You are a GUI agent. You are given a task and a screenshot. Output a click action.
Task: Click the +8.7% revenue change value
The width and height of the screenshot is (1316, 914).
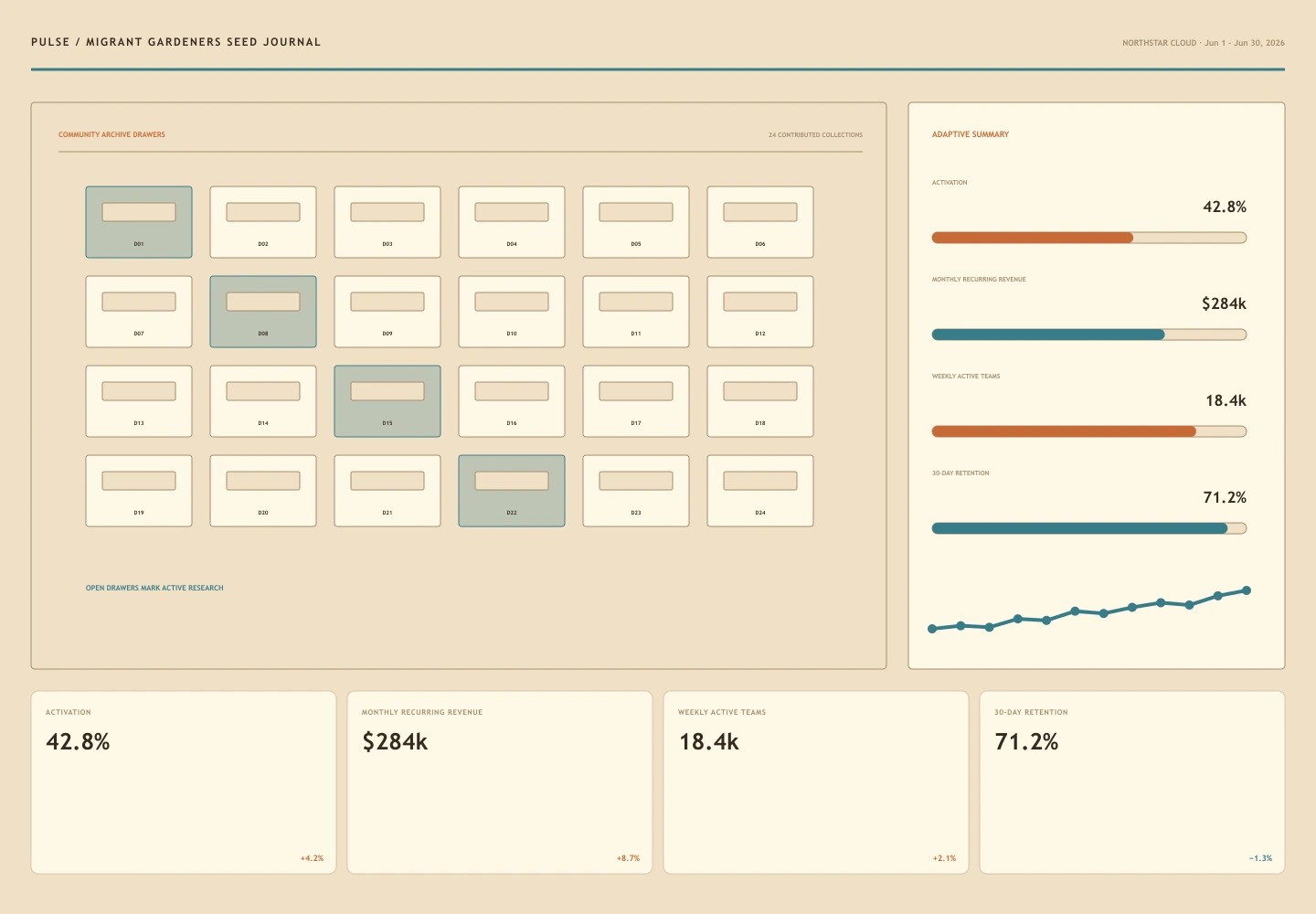(628, 858)
